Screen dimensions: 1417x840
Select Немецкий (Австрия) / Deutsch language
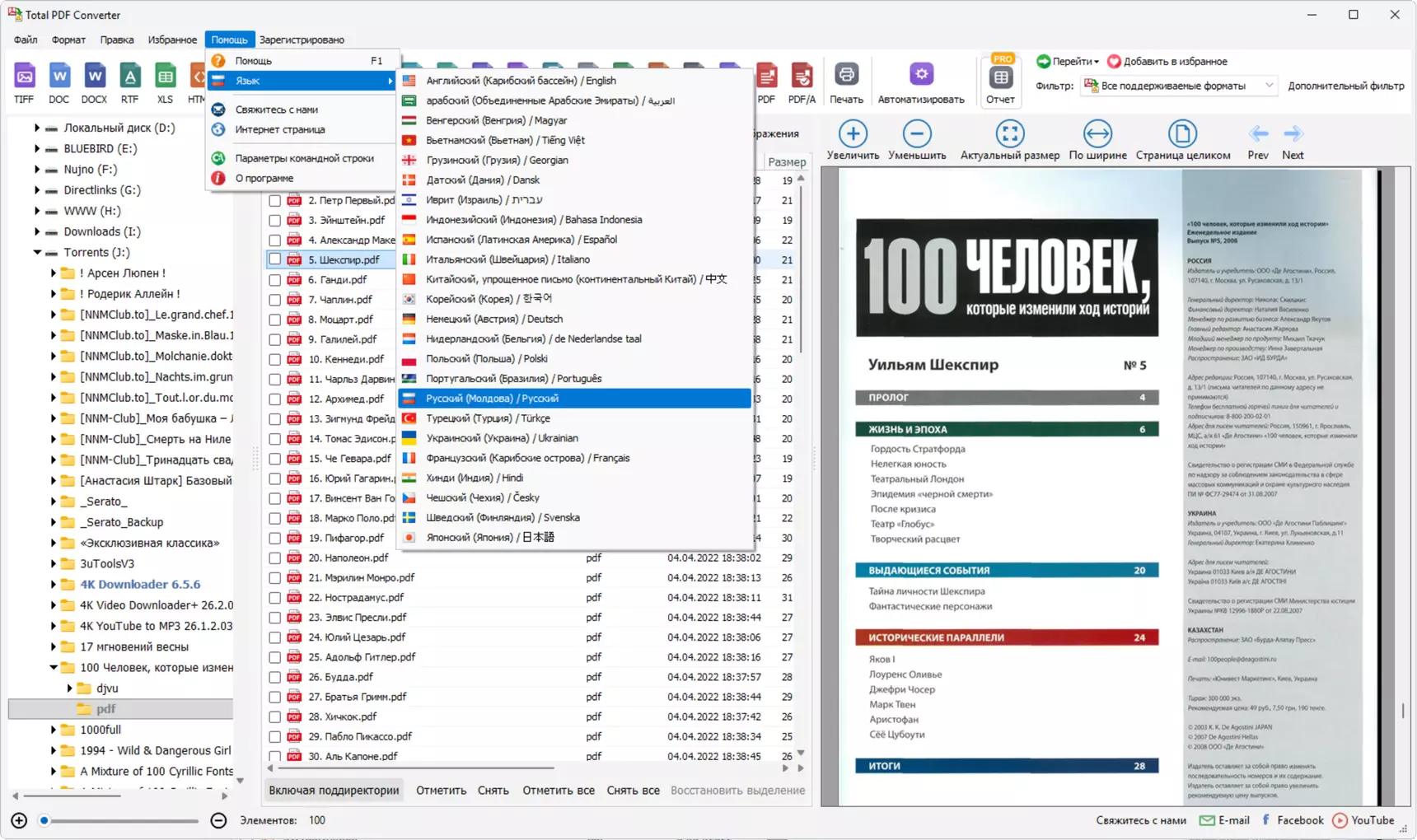click(574, 319)
